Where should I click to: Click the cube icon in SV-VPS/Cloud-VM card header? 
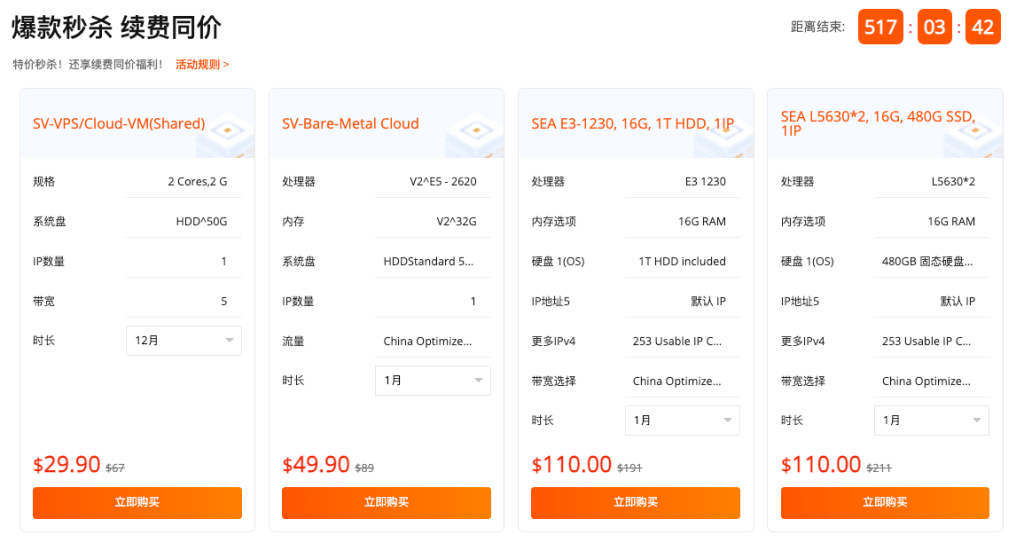[225, 136]
